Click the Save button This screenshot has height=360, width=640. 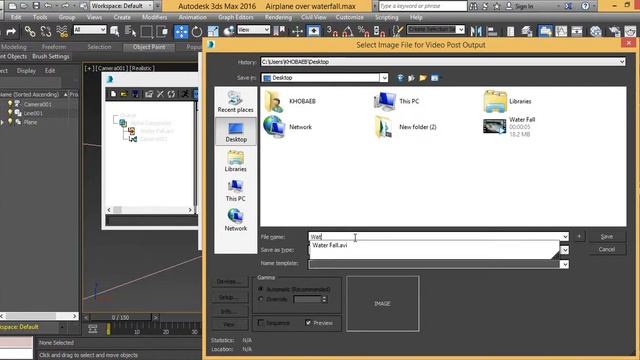607,236
